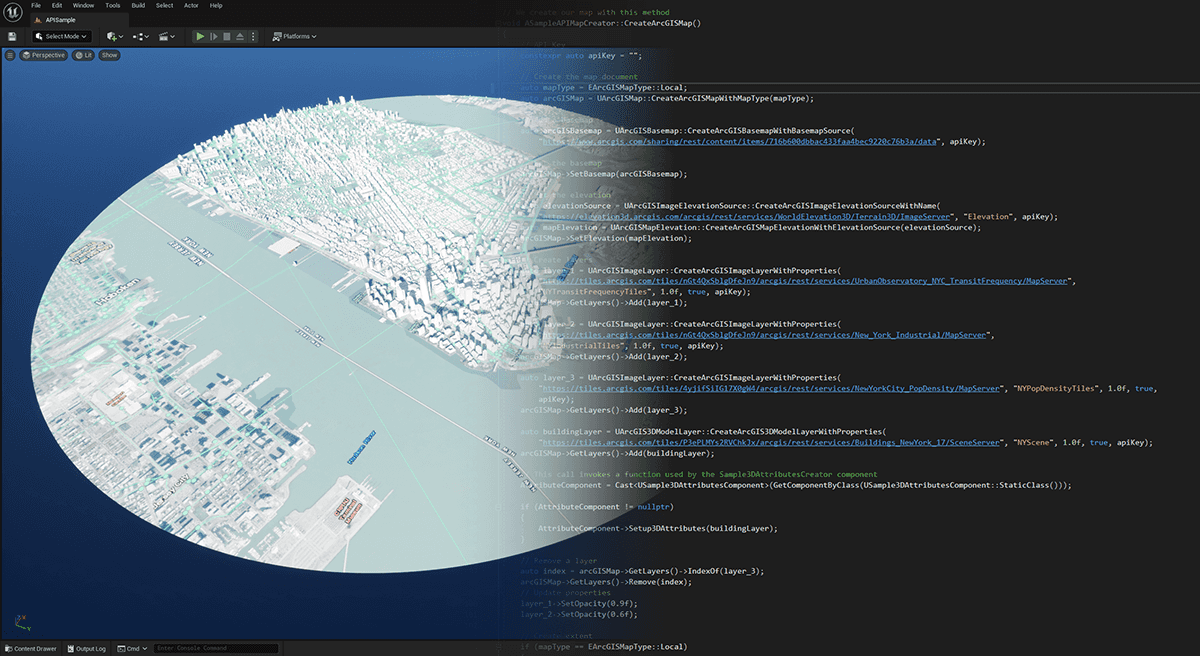The width and height of the screenshot is (1200, 656).
Task: Save the current level
Action: [12, 35]
